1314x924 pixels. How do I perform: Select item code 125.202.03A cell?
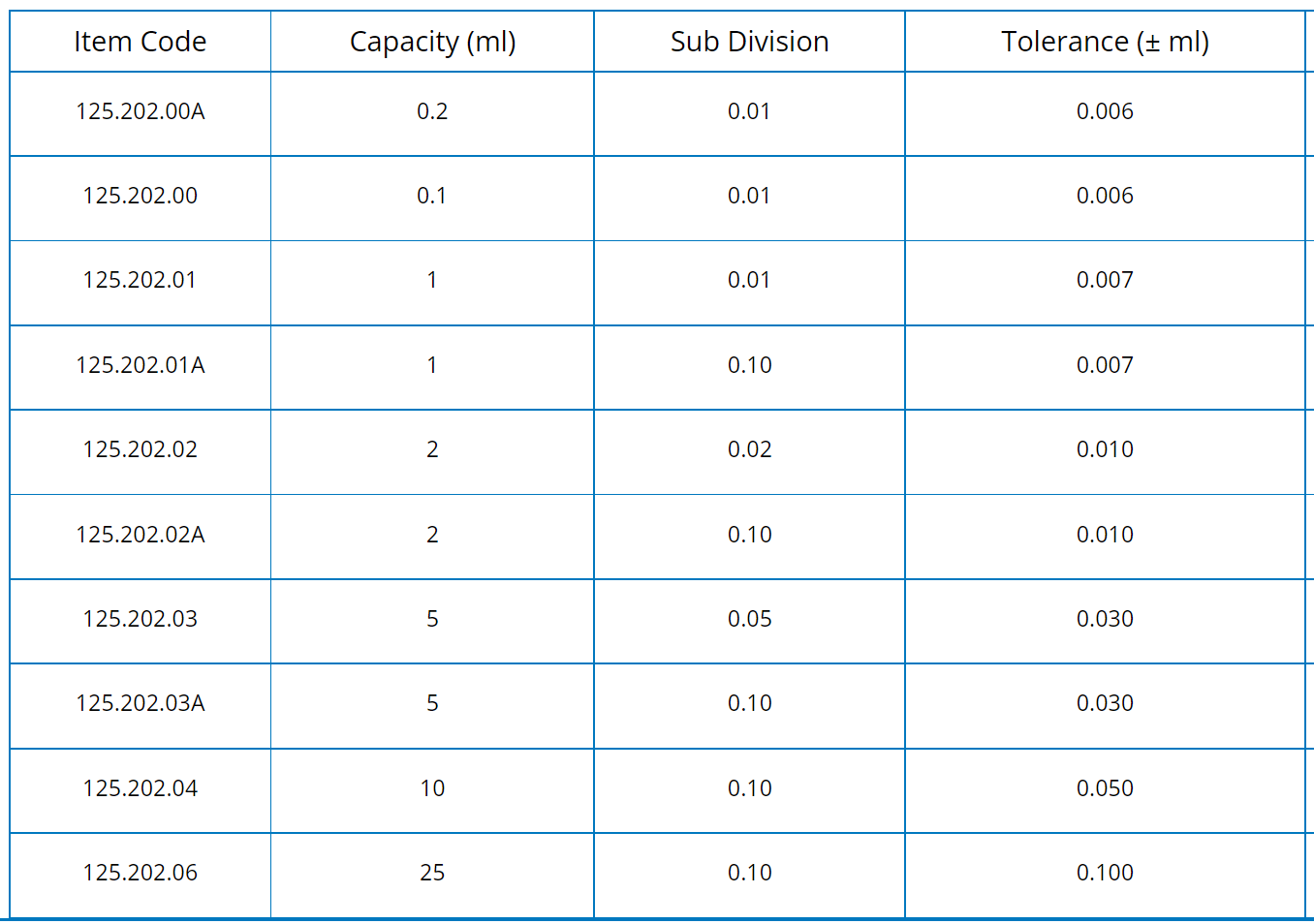pos(141,703)
